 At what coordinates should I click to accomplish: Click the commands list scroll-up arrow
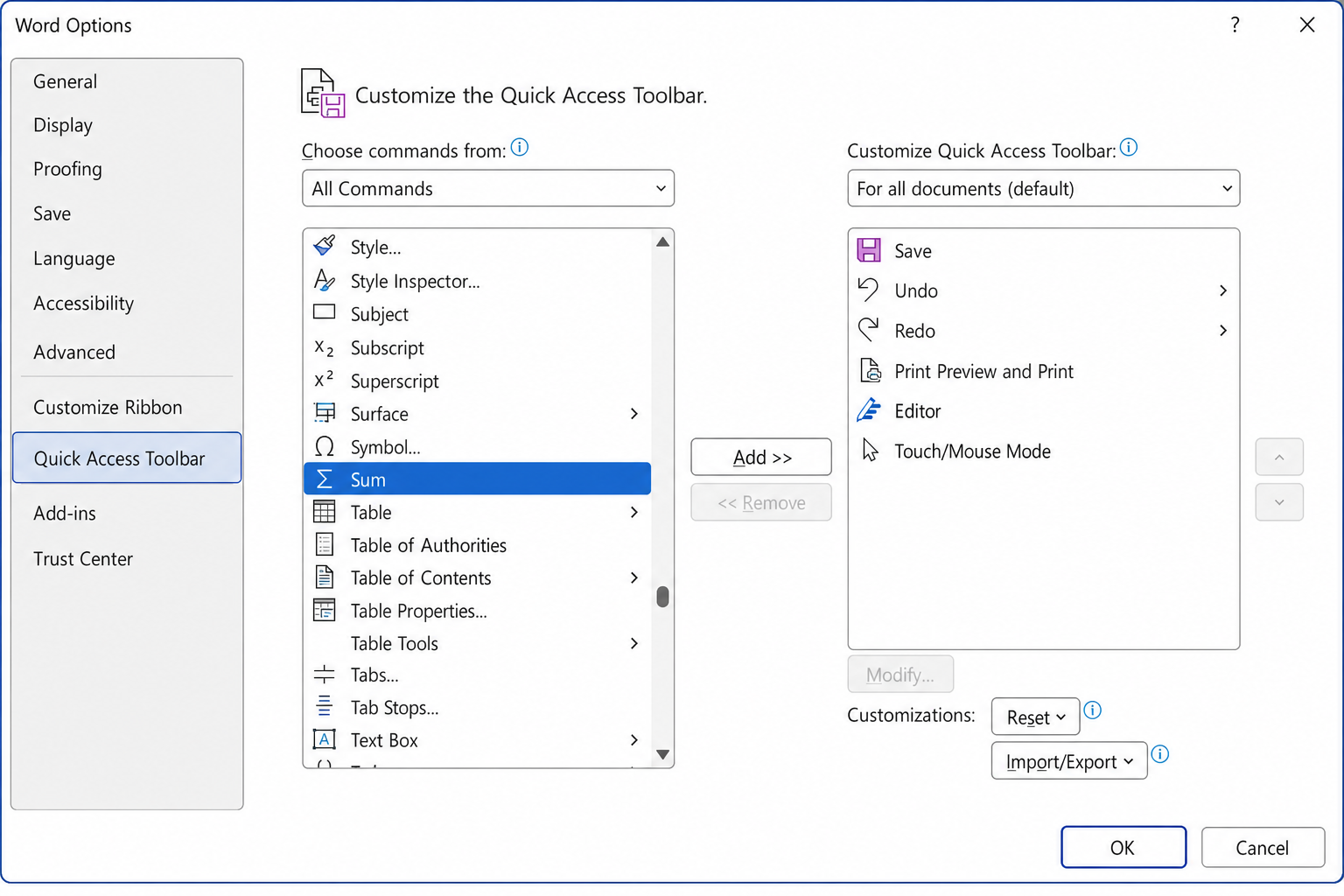662,241
